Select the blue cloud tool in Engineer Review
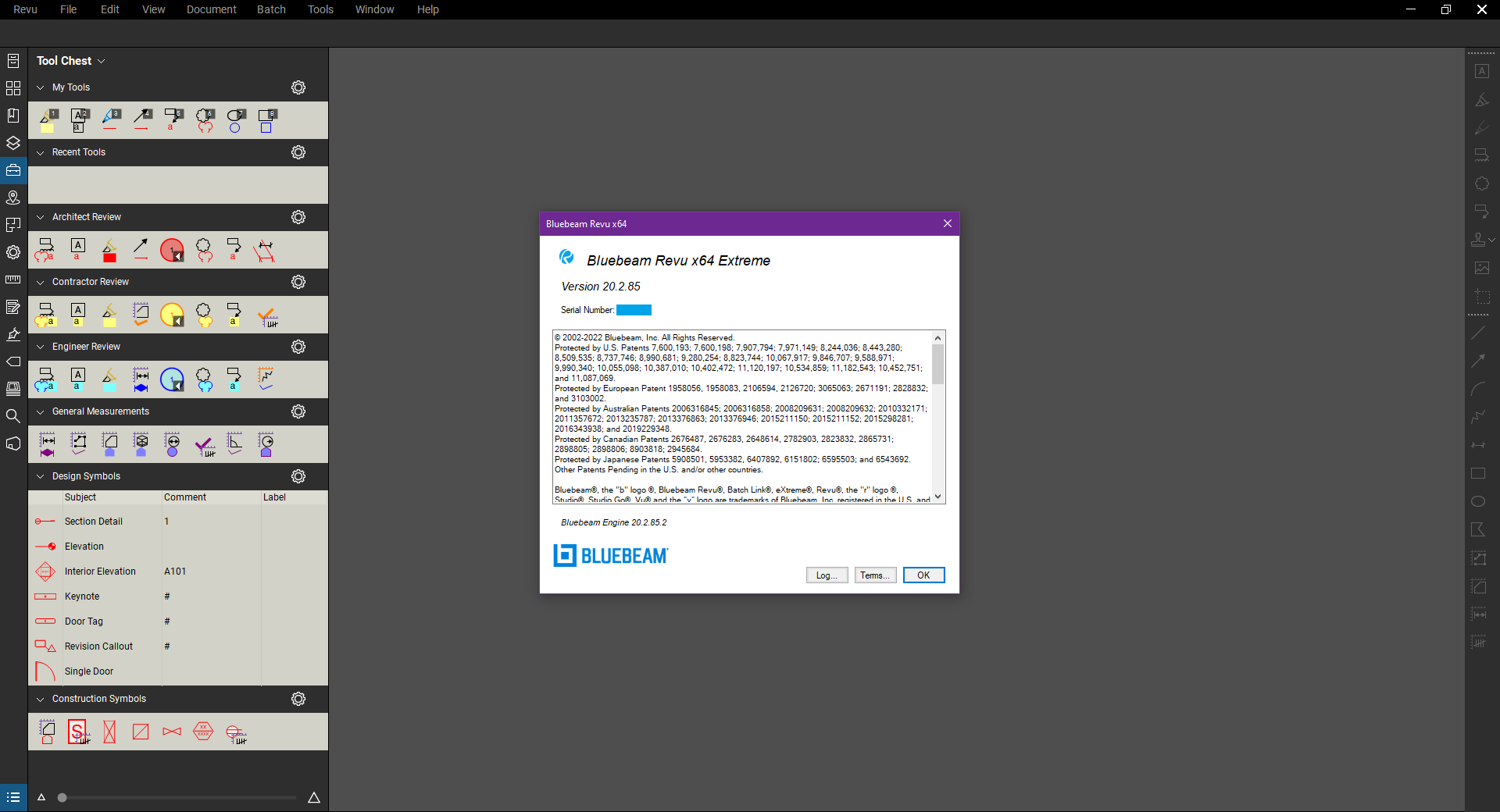 tap(204, 379)
